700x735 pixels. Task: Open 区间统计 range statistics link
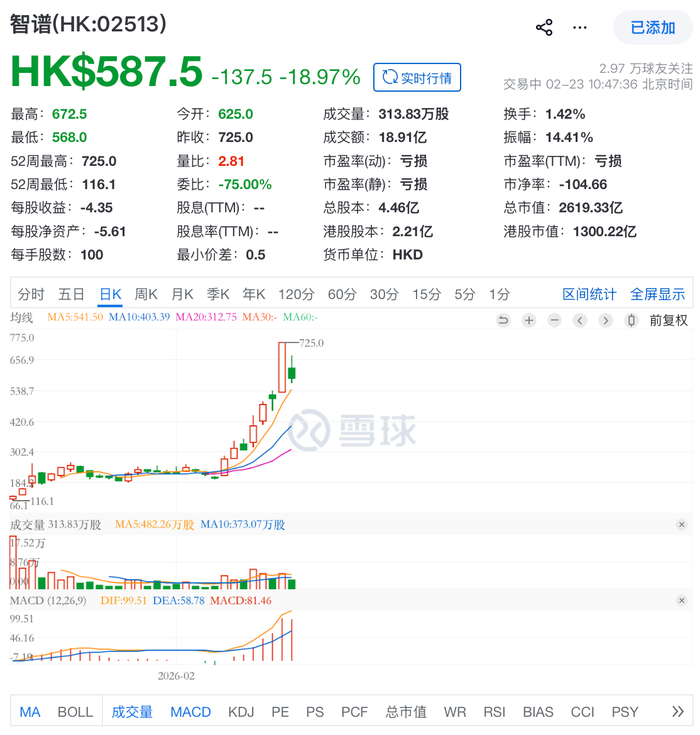coord(589,294)
